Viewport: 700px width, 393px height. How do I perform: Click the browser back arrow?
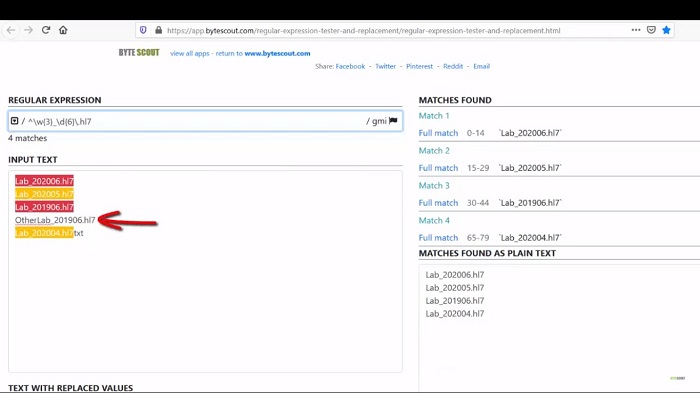(11, 30)
